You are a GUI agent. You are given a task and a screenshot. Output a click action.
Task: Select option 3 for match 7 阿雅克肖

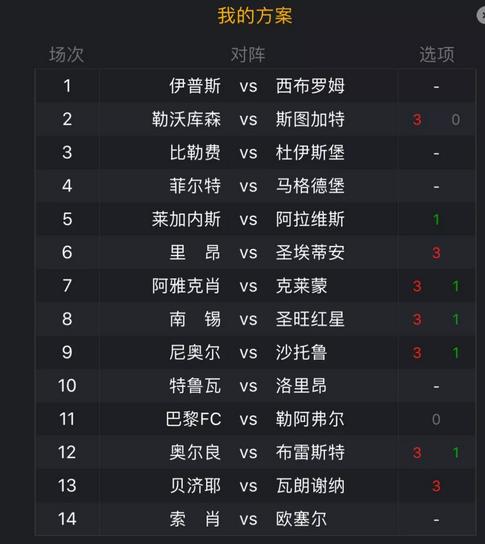(417, 286)
